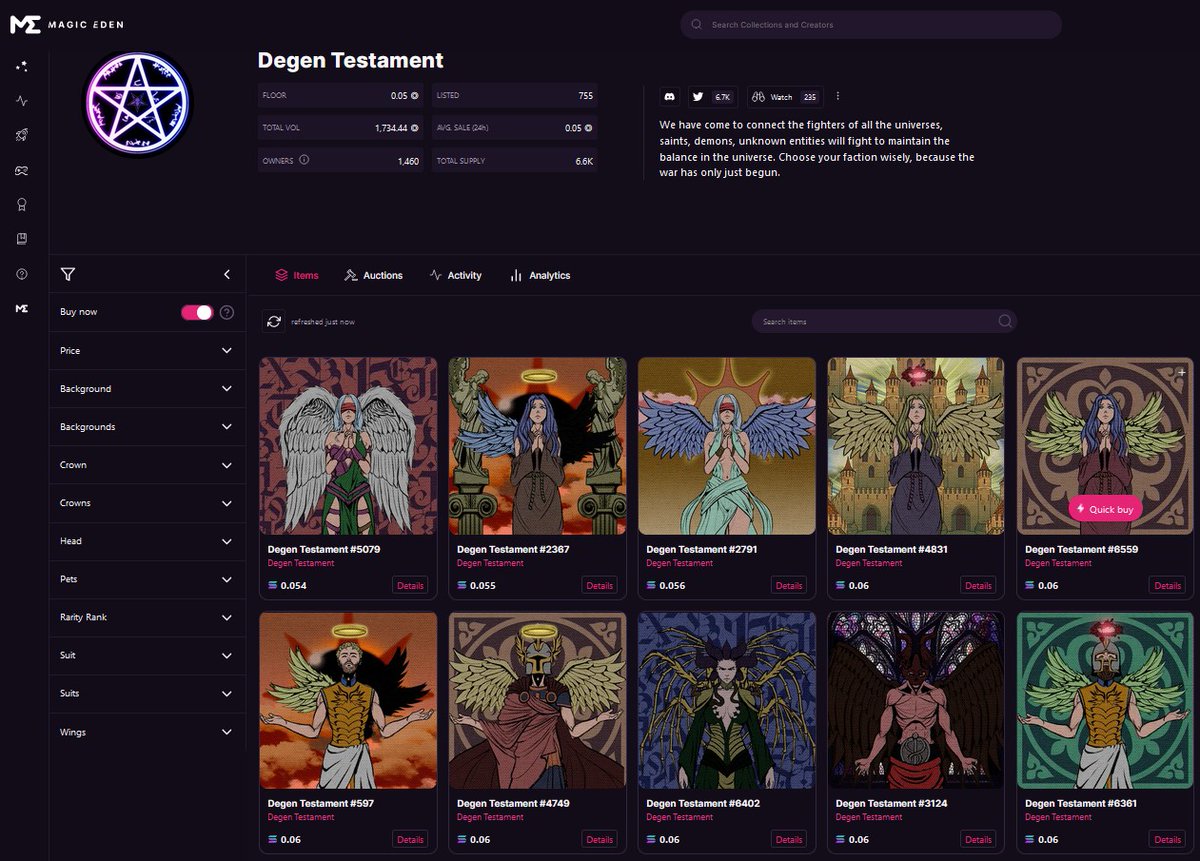Click the Watch binoculars button
The width and height of the screenshot is (1200, 861).
click(784, 96)
